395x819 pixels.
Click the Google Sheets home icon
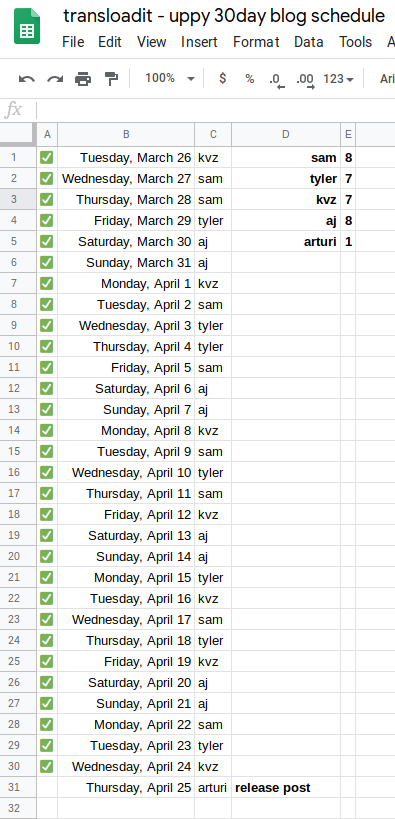point(27,26)
